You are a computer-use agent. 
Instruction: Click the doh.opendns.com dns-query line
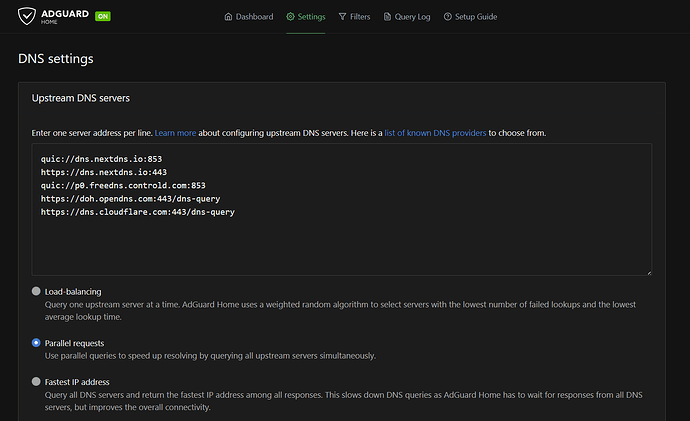click(x=130, y=198)
